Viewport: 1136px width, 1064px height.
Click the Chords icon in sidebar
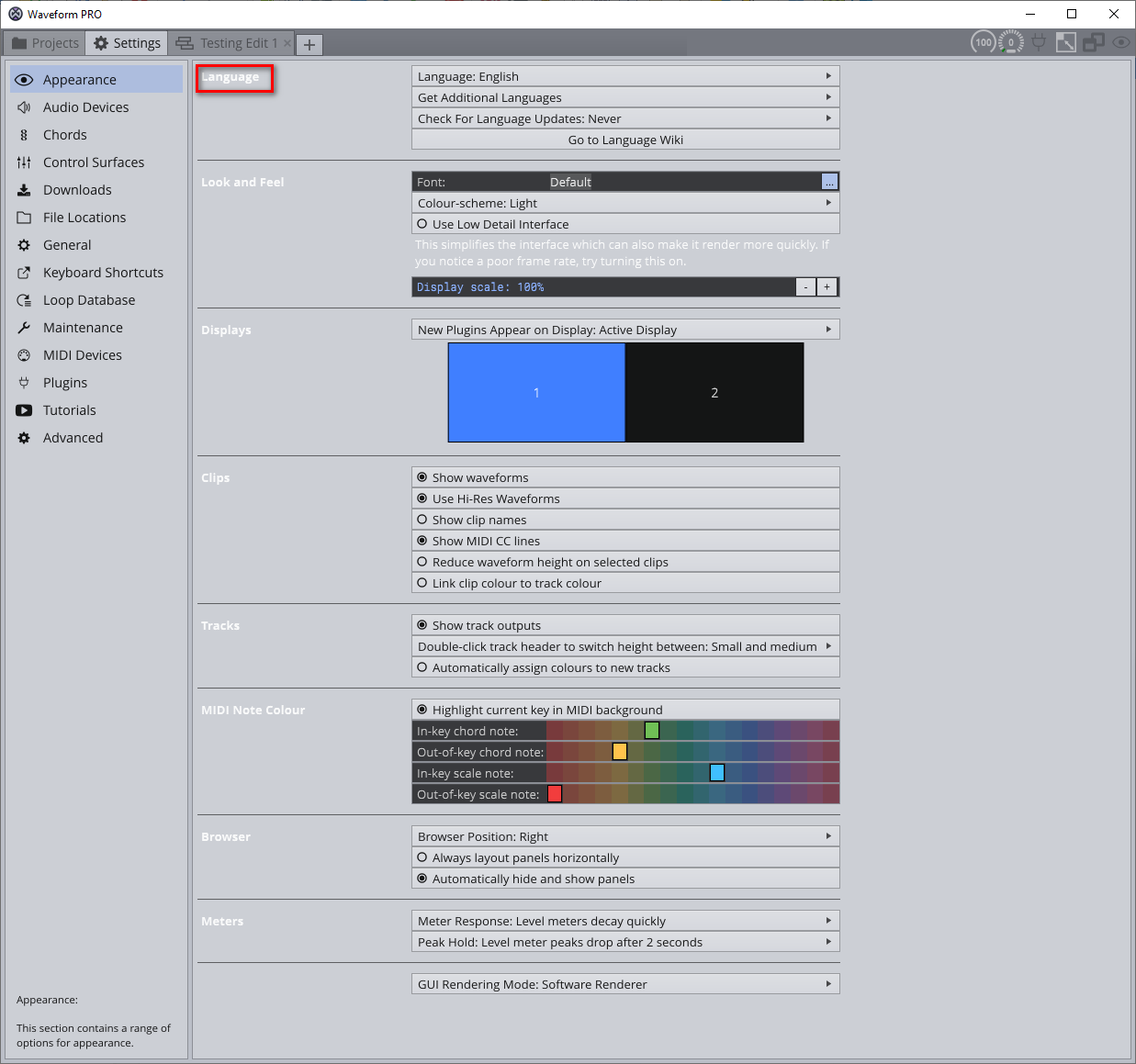(24, 135)
